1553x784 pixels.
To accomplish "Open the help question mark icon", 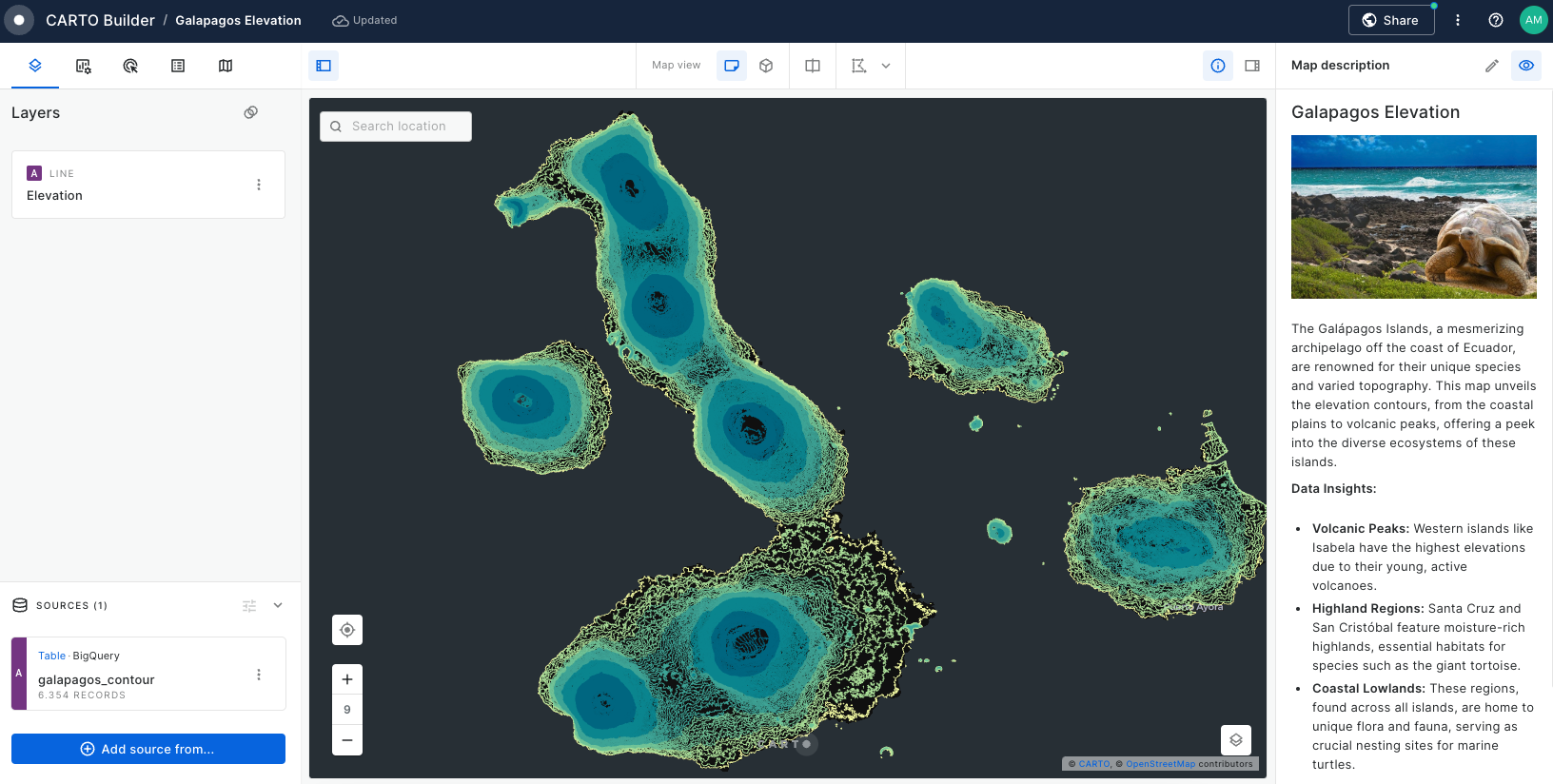I will 1496,20.
